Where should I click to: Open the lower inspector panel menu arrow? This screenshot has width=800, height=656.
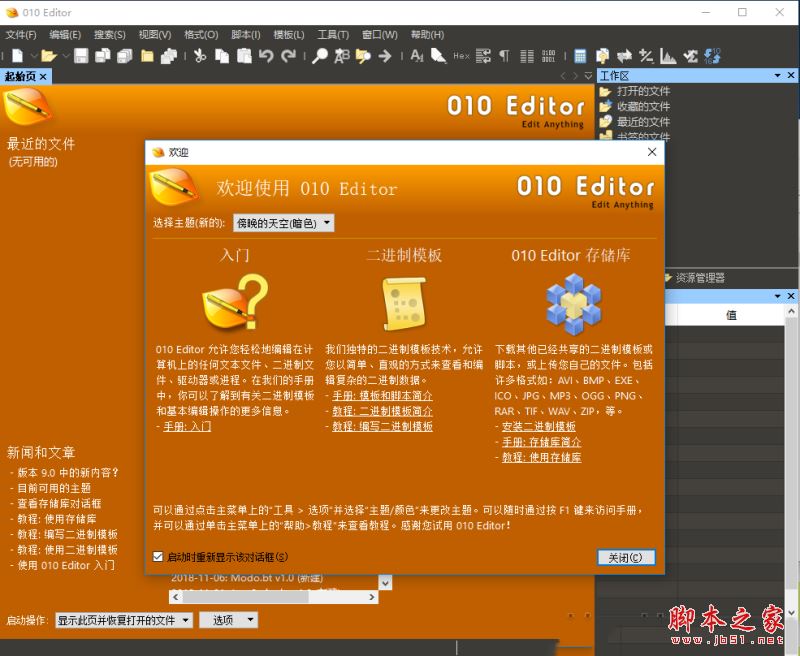pos(777,296)
